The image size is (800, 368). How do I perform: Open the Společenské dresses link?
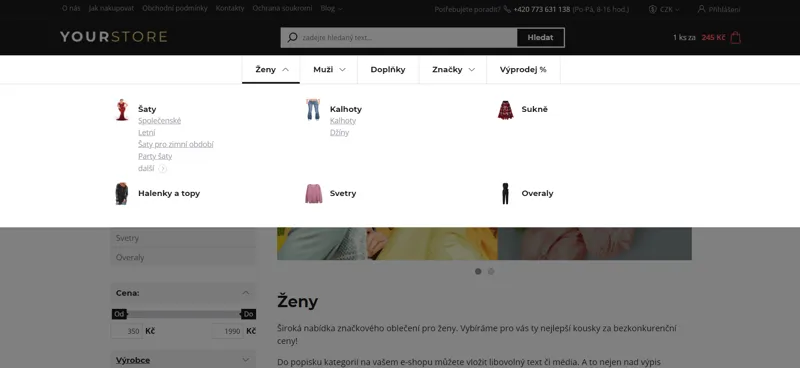click(x=159, y=121)
